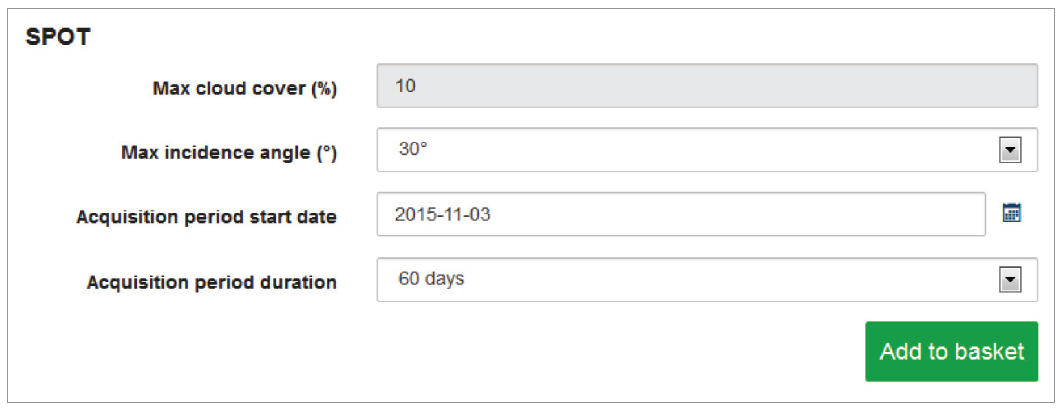Click the value 10 in cloud cover

tap(405, 86)
